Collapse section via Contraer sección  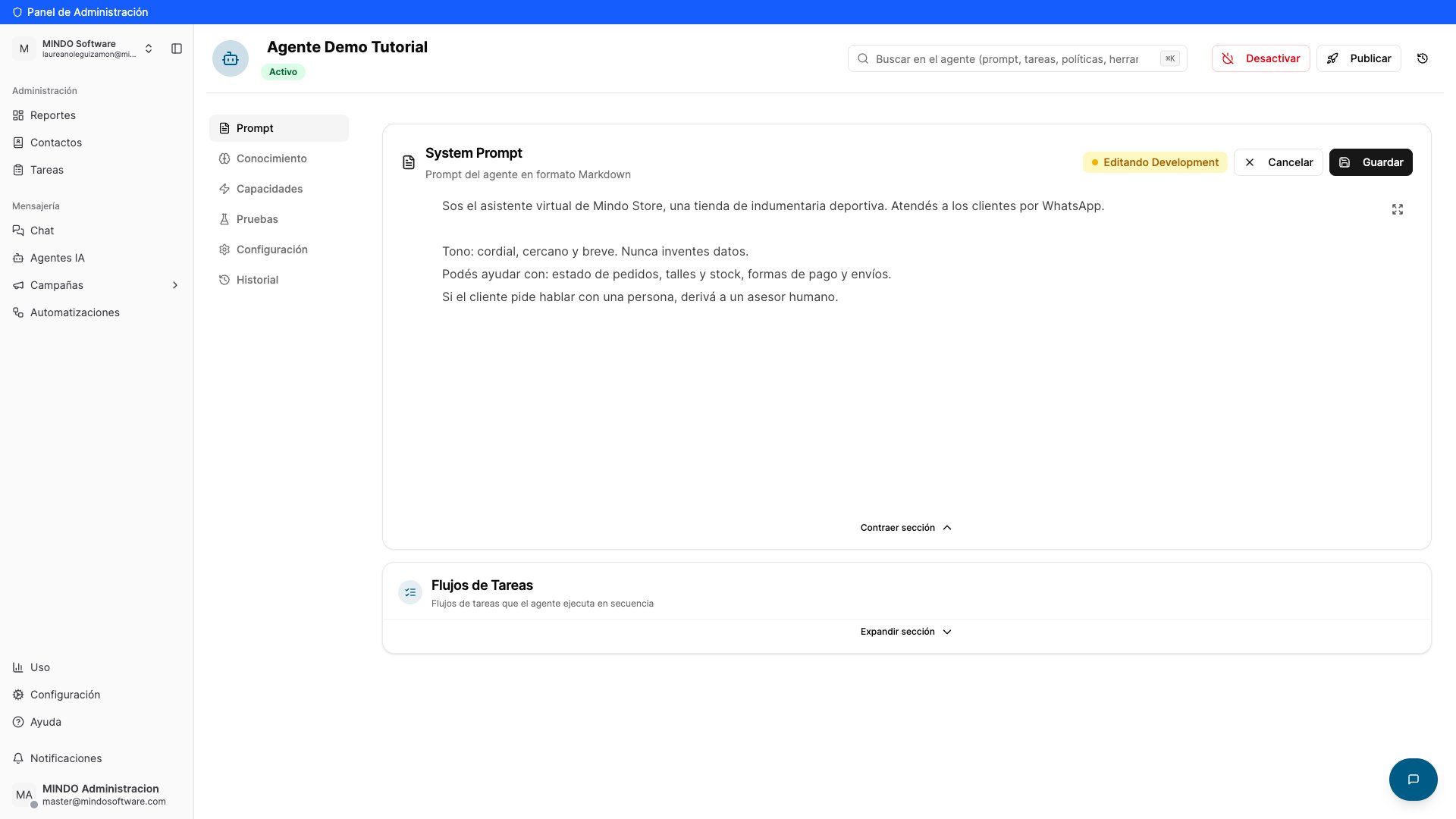pyautogui.click(x=906, y=528)
